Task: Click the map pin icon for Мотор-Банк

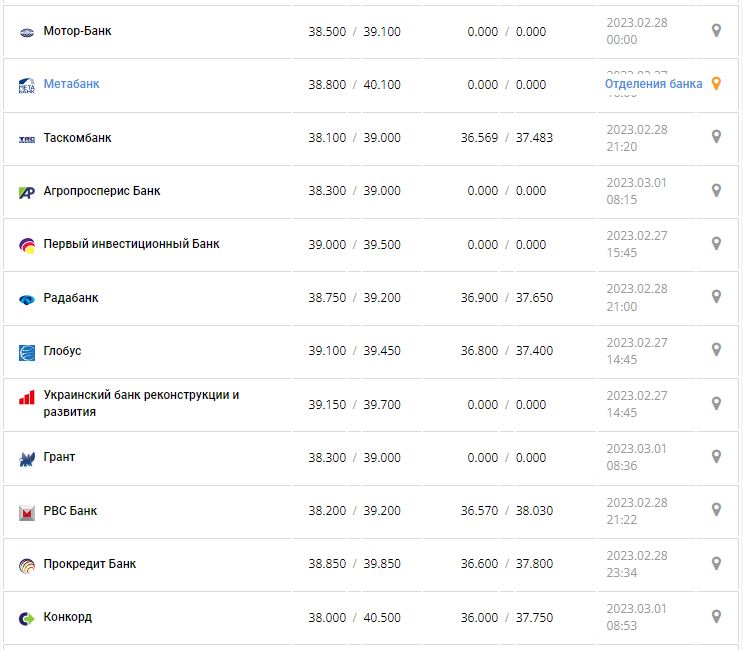Action: [x=716, y=31]
